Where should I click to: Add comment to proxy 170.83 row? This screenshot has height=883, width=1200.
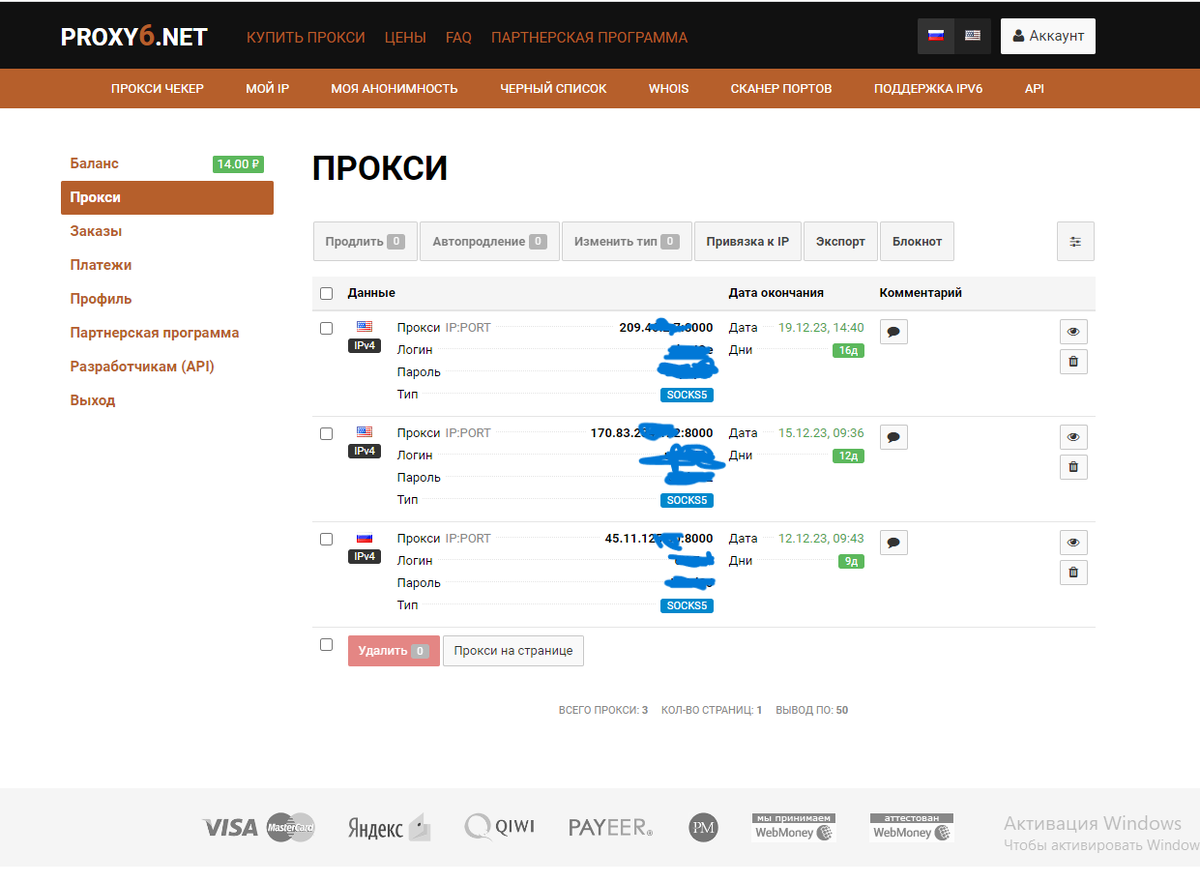[x=894, y=437]
